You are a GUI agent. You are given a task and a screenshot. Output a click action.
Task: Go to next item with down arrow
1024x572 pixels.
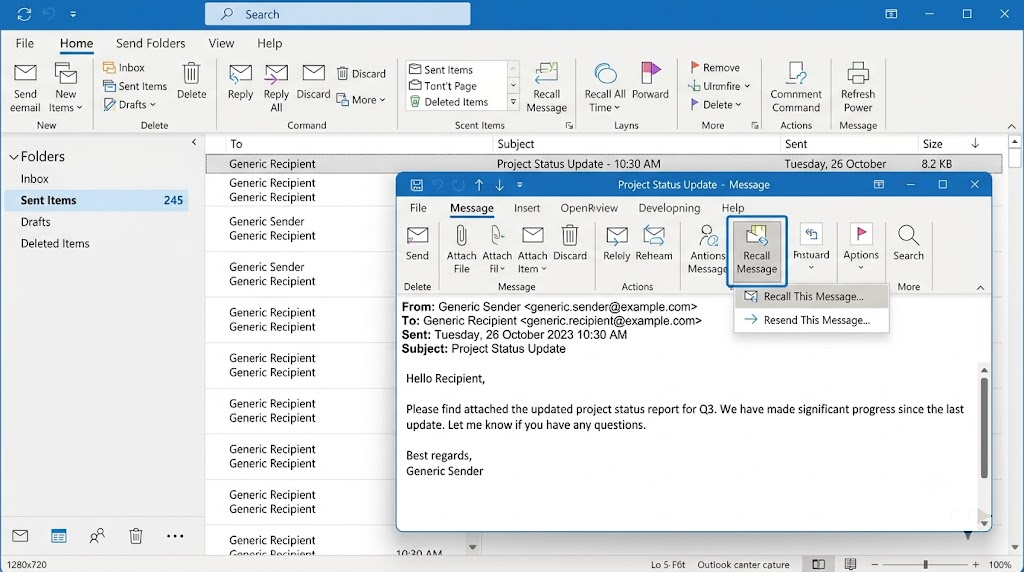[x=500, y=185]
